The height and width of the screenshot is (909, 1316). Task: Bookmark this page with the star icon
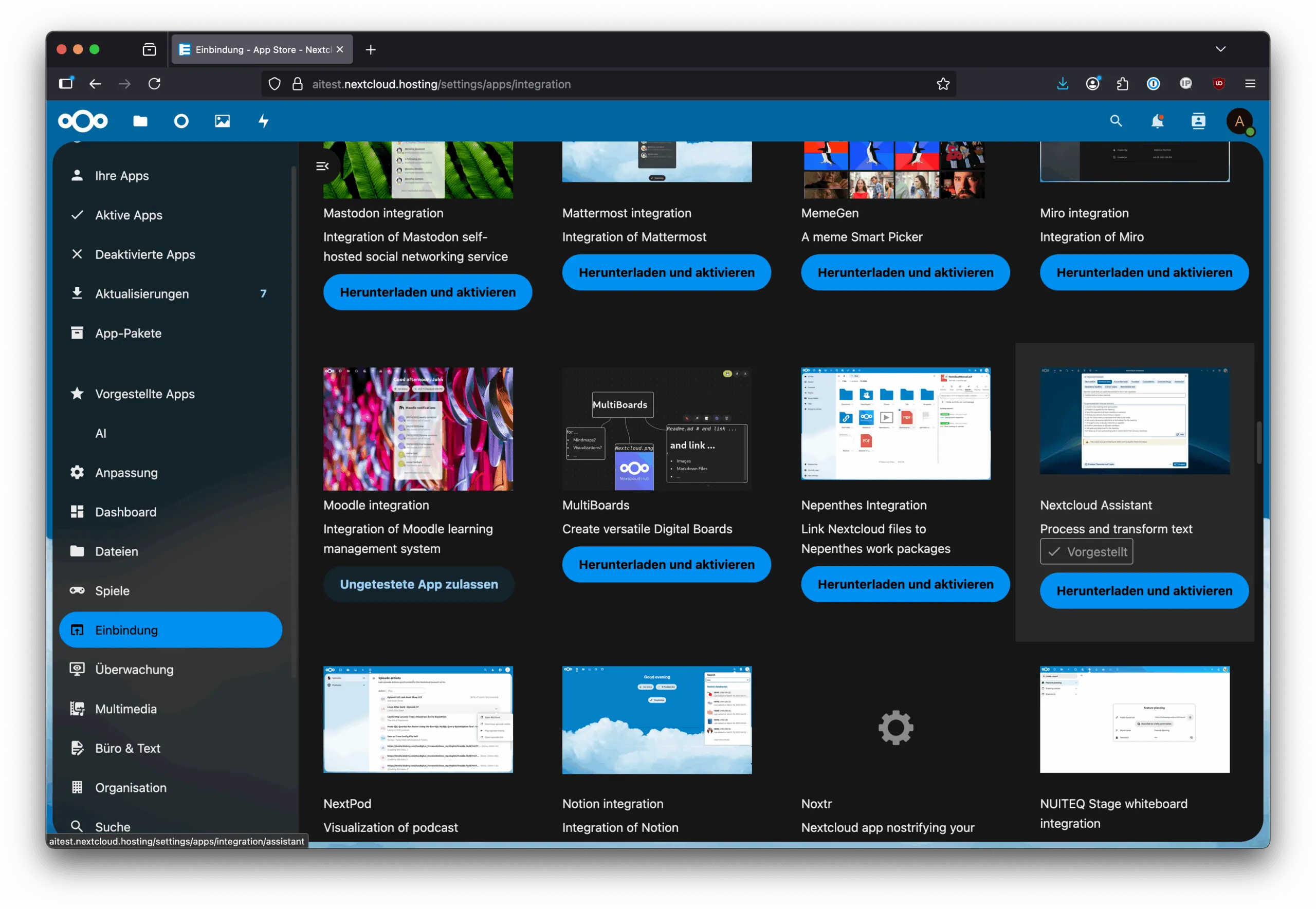pos(943,84)
